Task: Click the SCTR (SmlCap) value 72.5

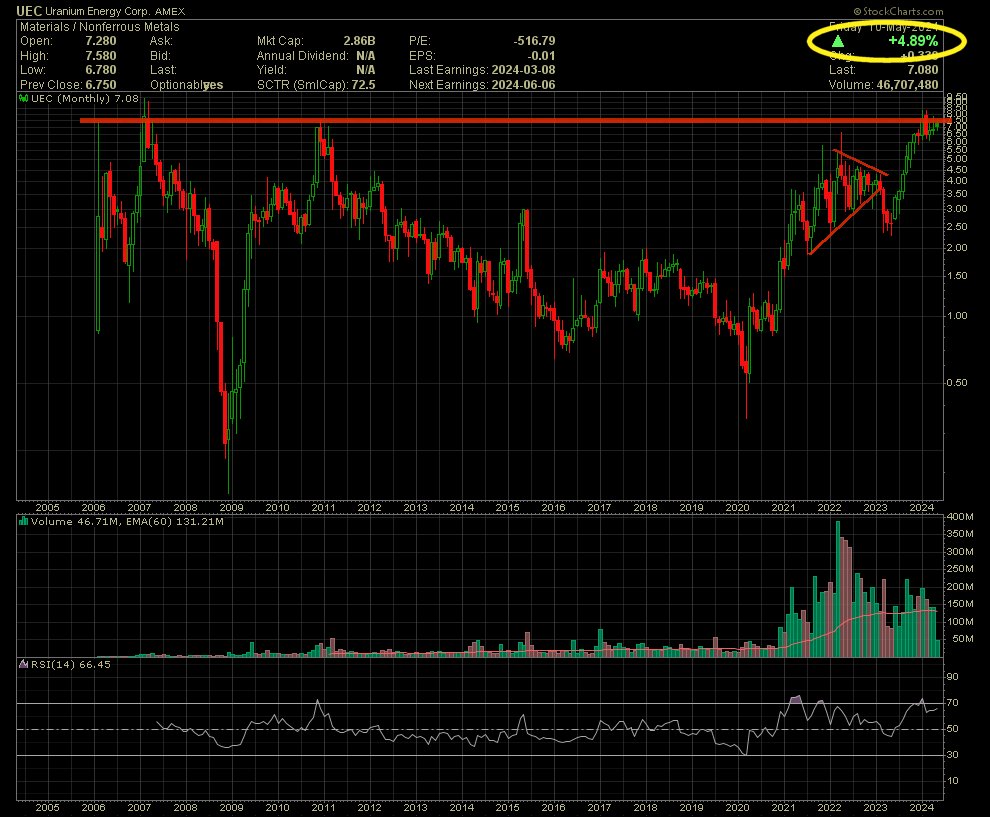Action: 366,86
